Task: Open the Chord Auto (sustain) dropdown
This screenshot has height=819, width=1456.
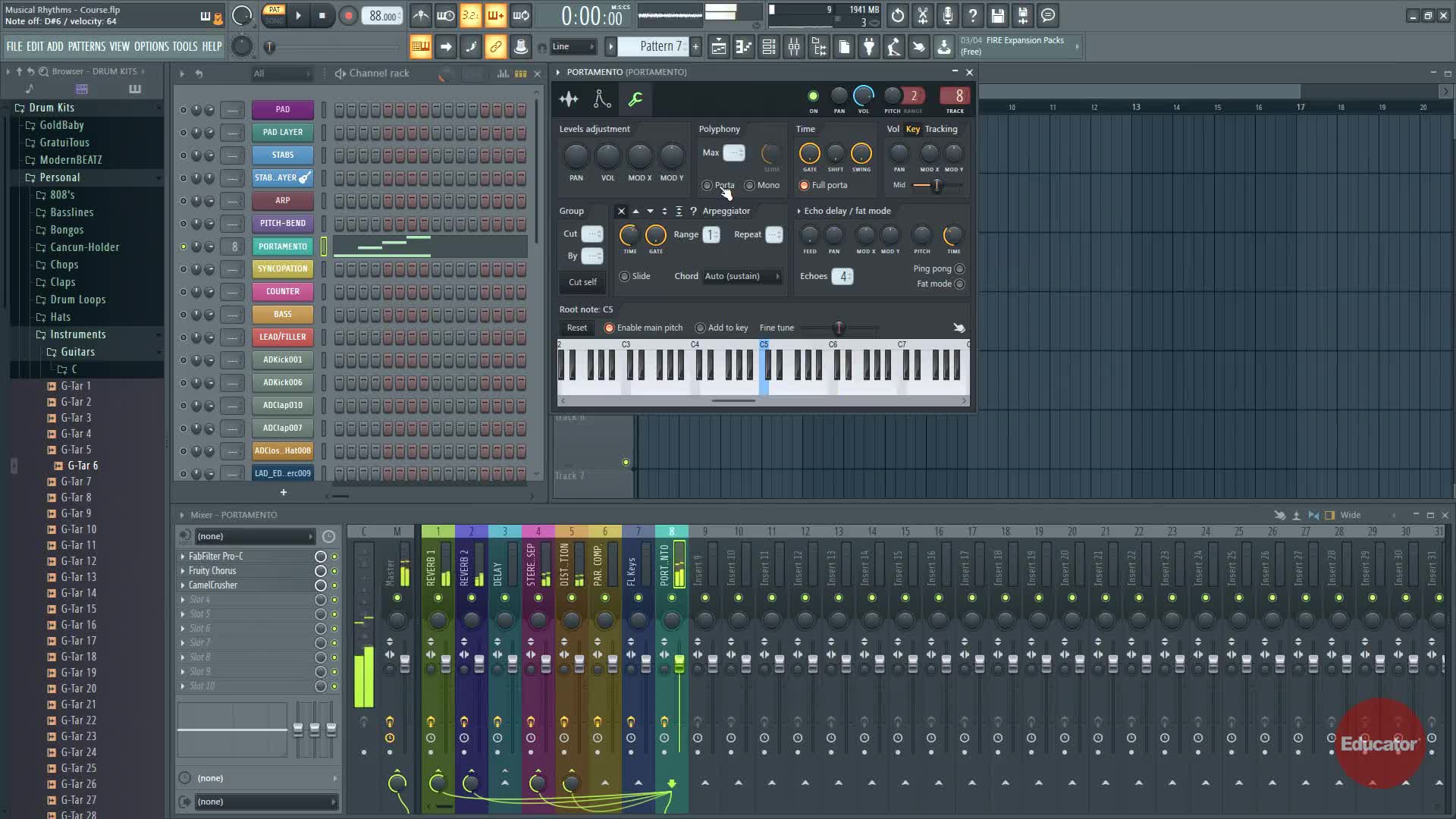Action: (742, 277)
